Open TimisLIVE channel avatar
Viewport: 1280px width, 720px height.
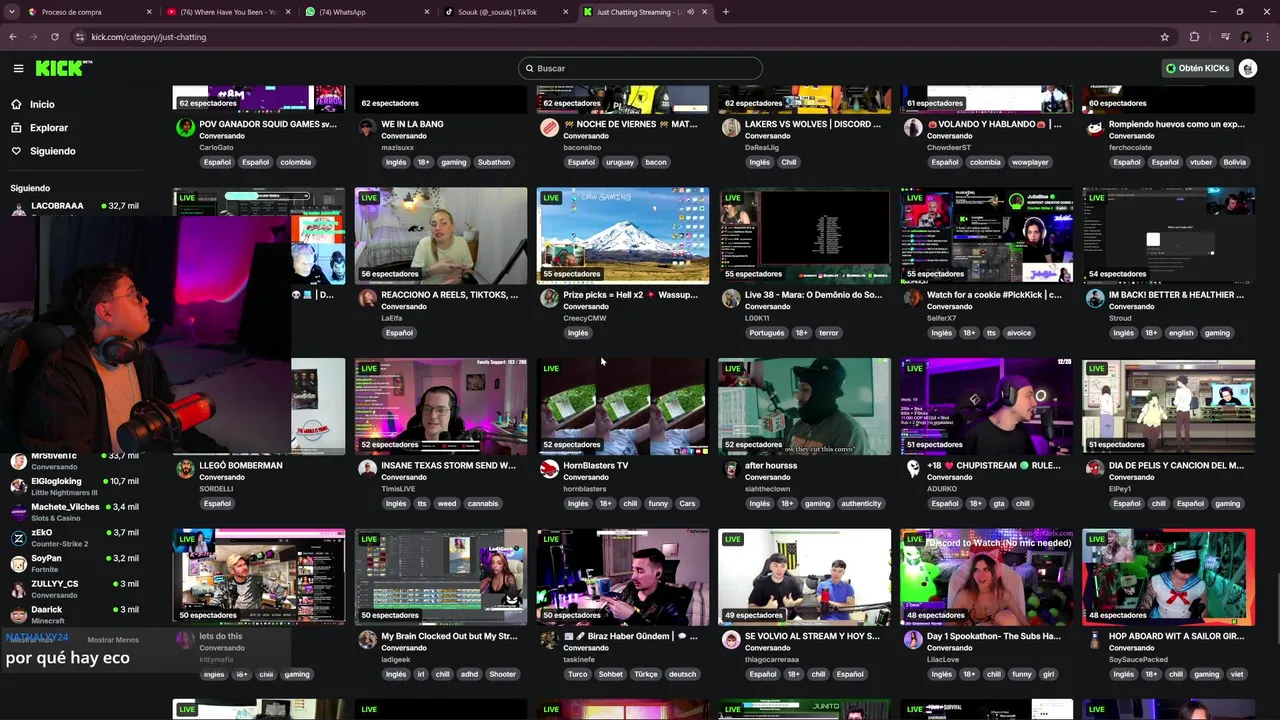[x=367, y=468]
